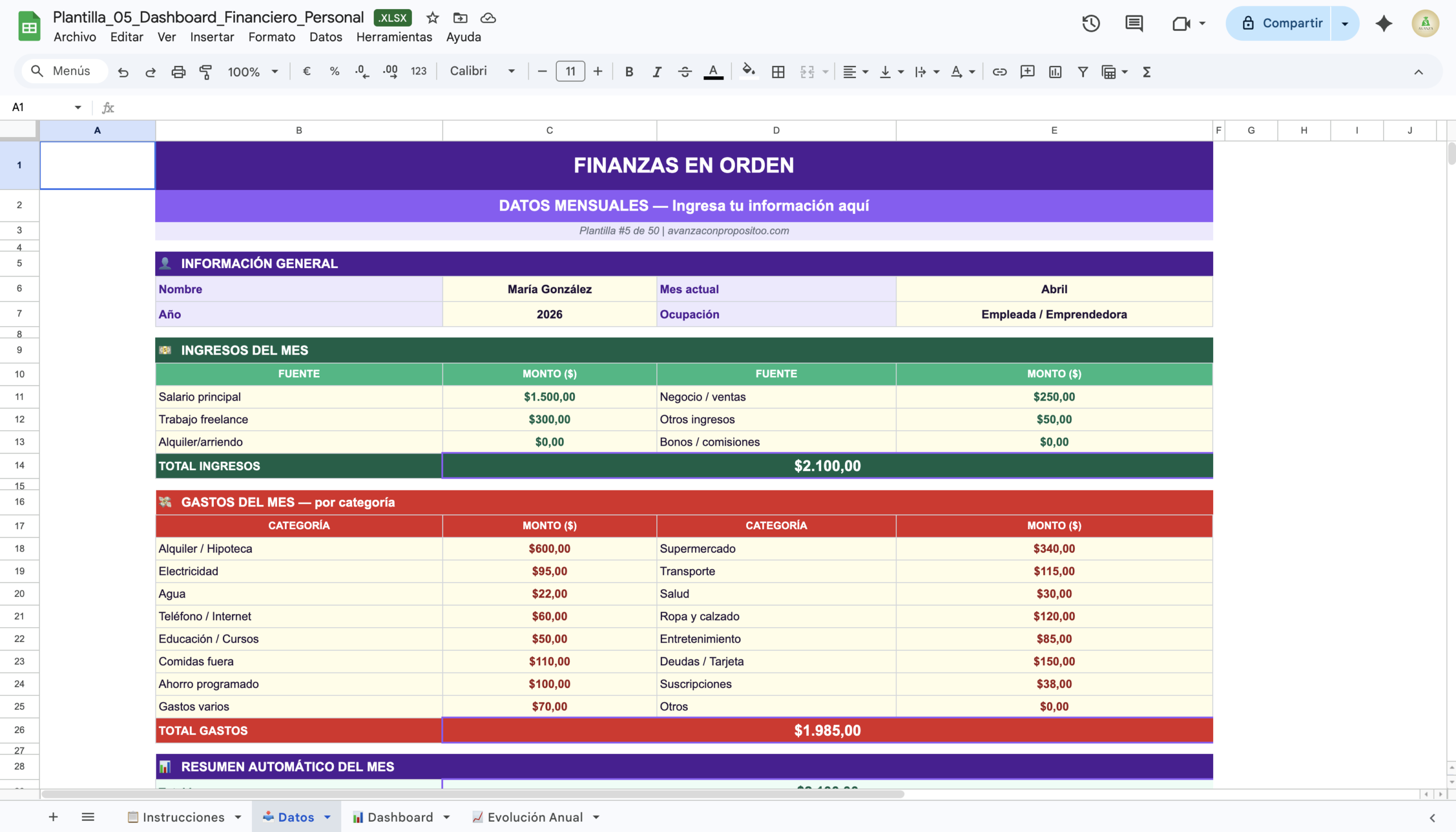Image resolution: width=1456 pixels, height=832 pixels.
Task: Click the add new sheet plus button
Action: point(53,817)
